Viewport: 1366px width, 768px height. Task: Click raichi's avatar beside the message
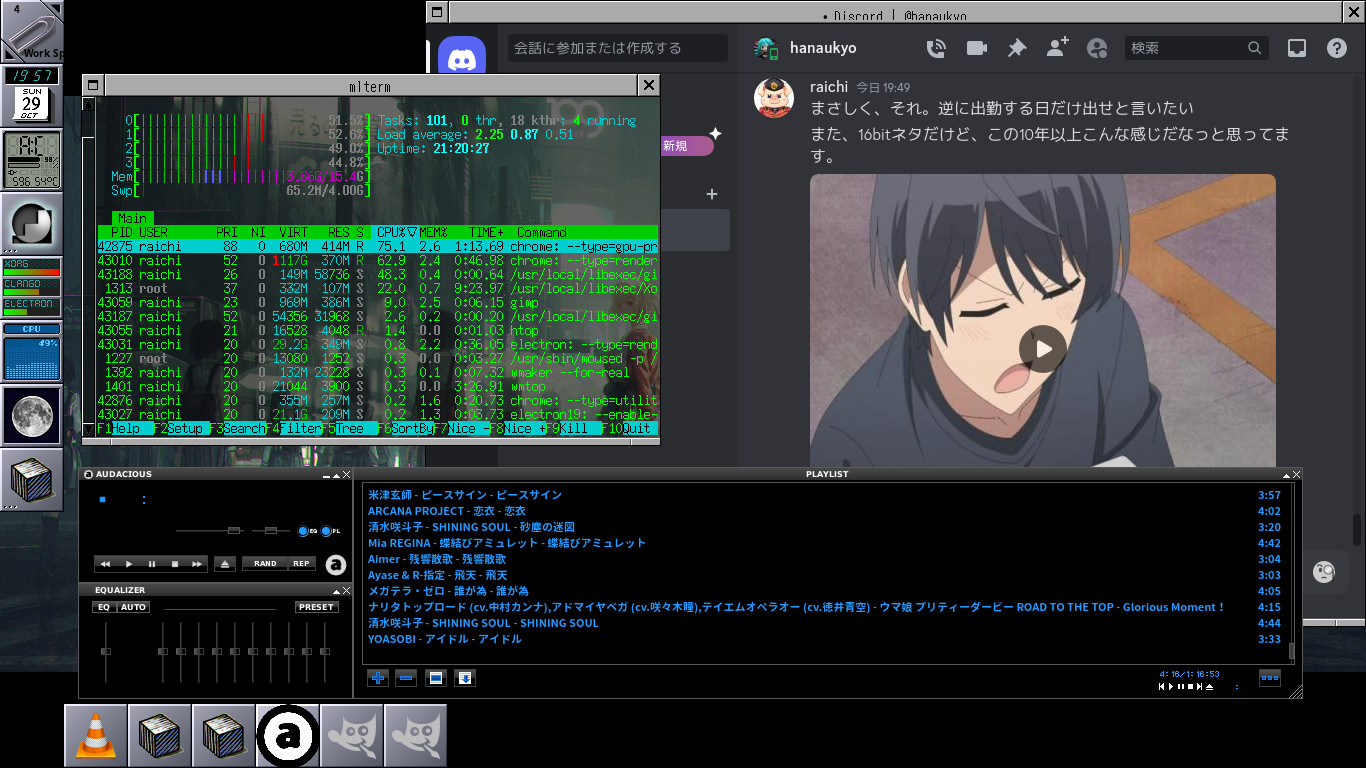click(773, 98)
